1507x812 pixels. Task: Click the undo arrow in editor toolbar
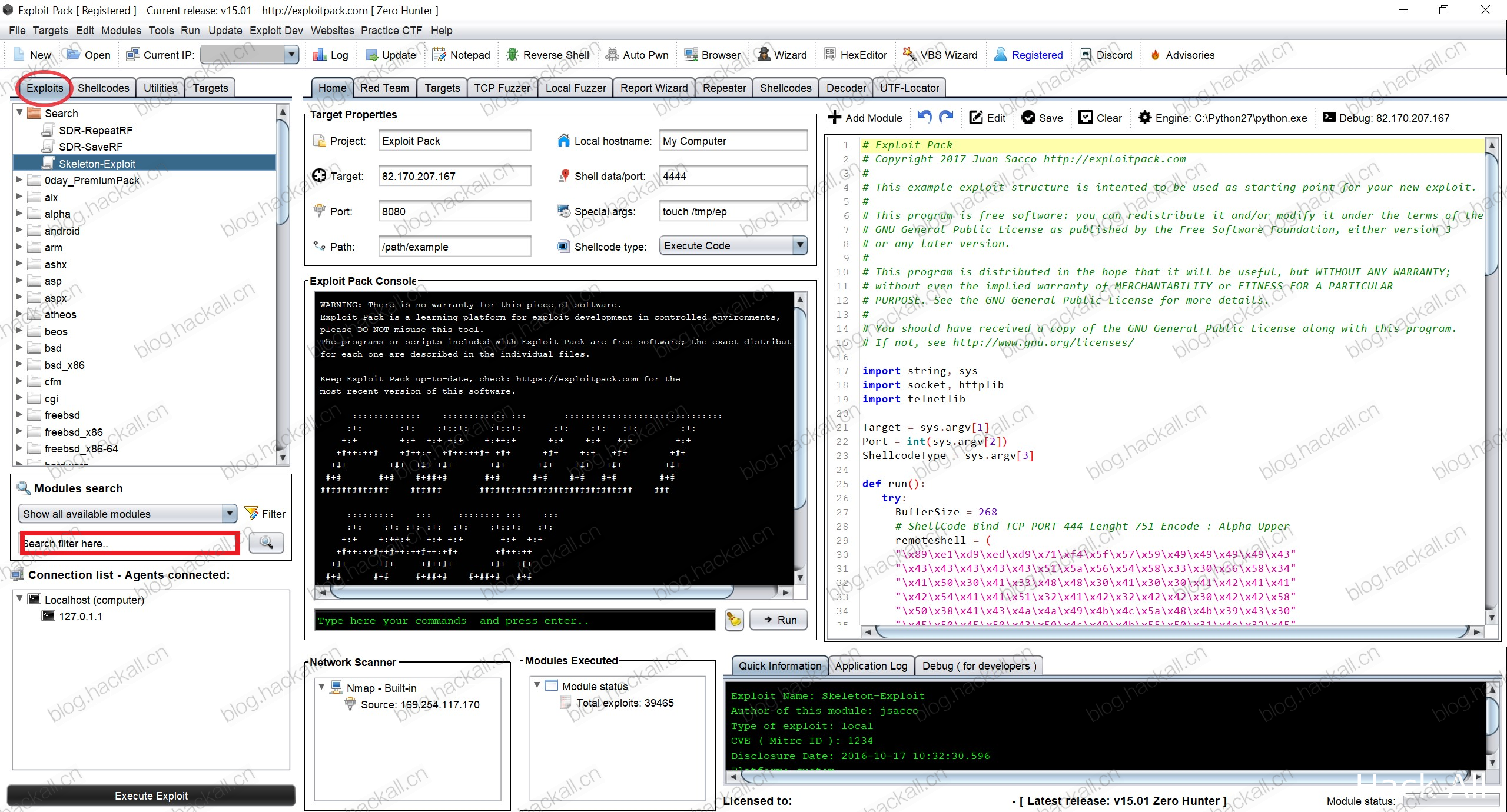924,117
